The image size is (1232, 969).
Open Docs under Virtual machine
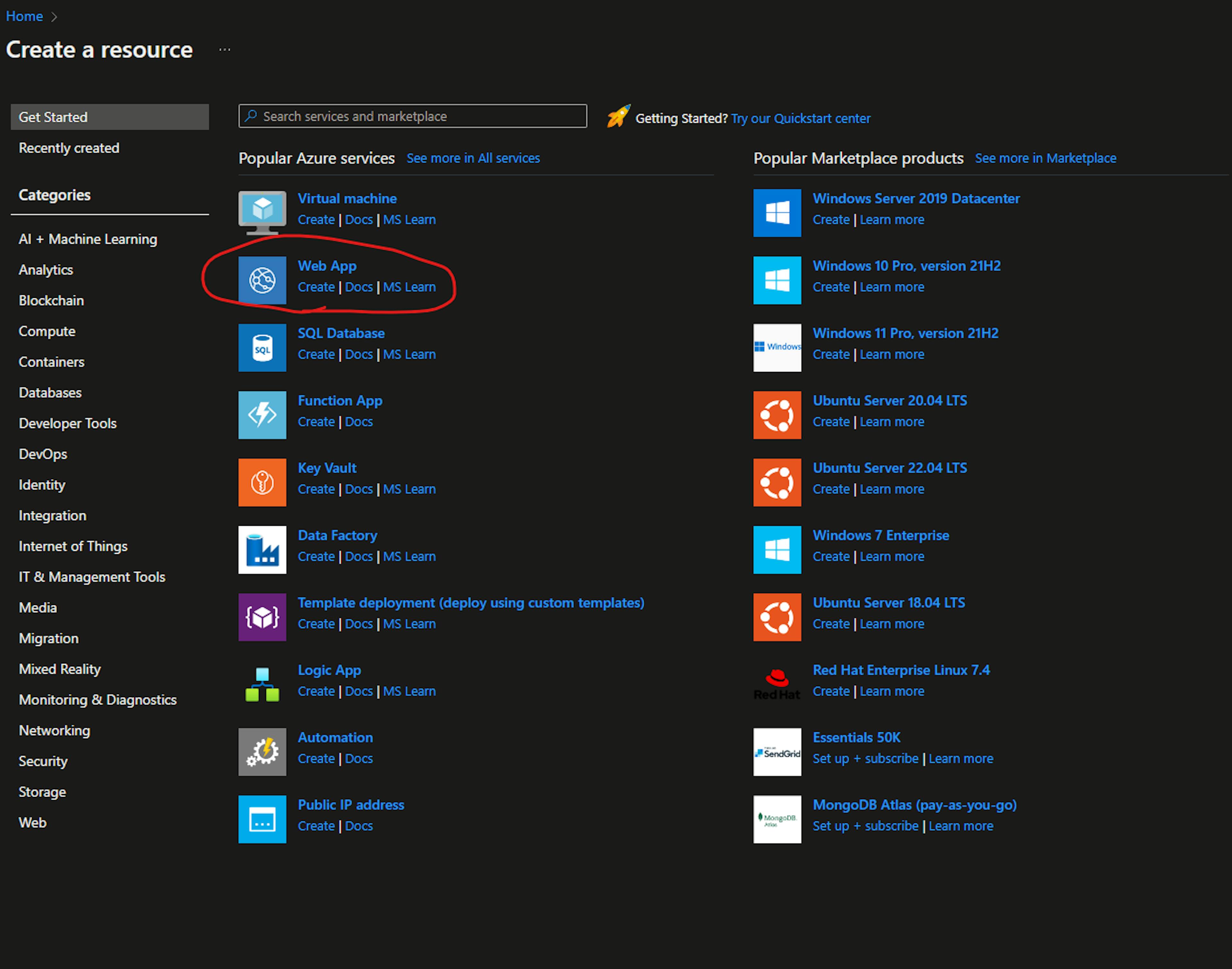coord(359,220)
